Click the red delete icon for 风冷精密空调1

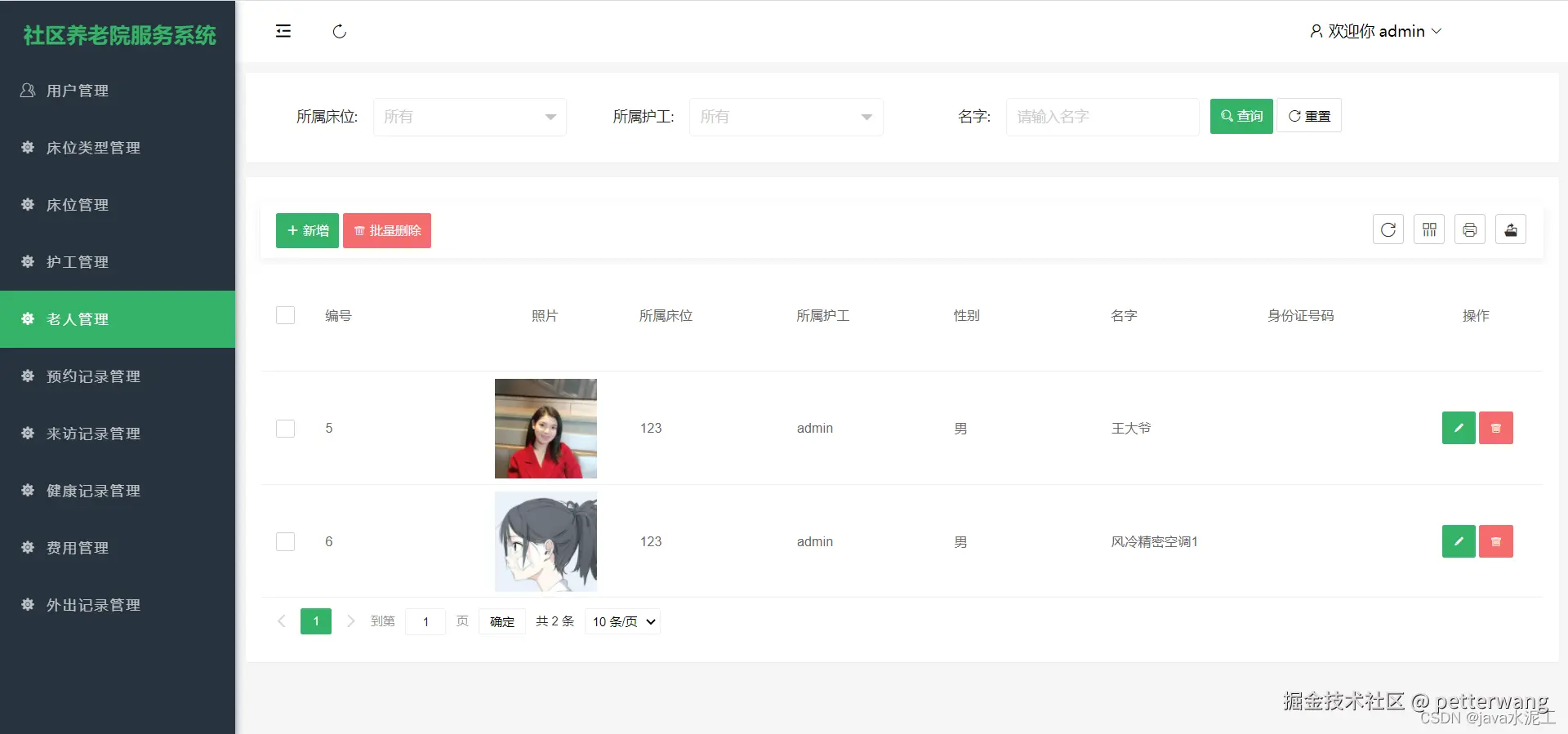pos(1496,541)
